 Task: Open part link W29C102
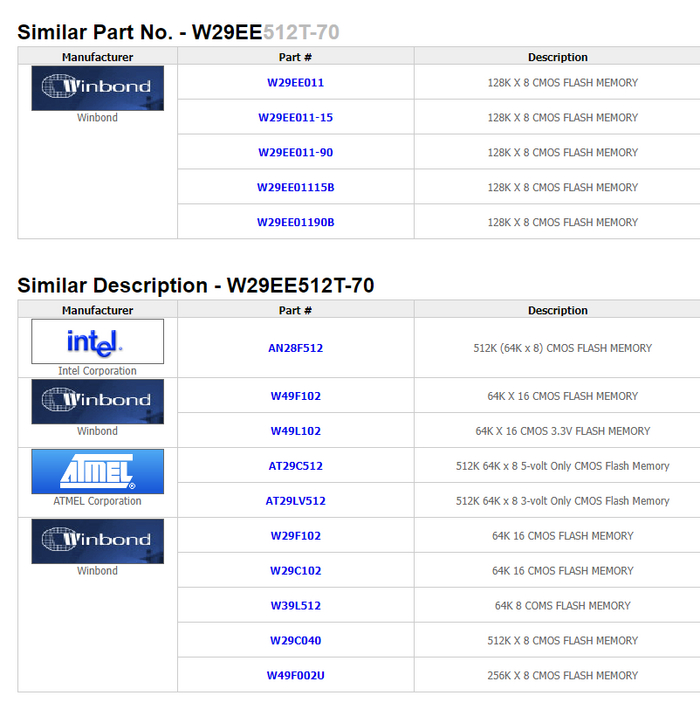[295, 571]
